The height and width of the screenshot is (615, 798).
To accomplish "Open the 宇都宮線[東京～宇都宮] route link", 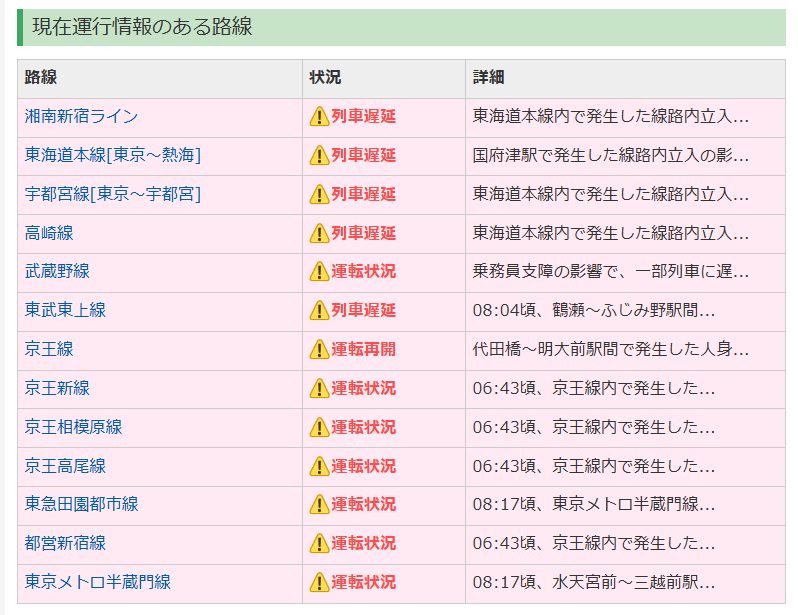I will 113,194.
